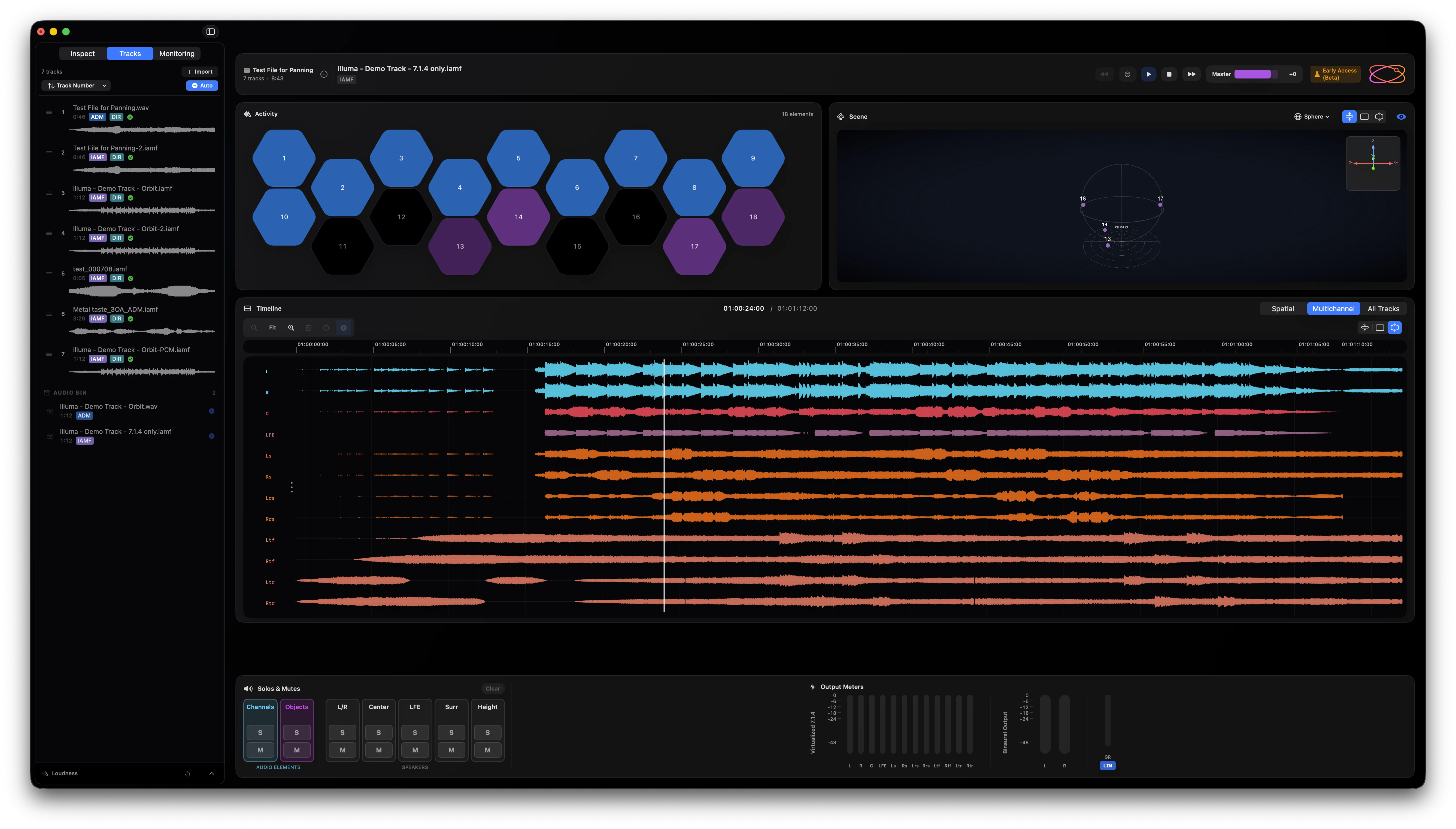Stop playback with the stop button
Image resolution: width=1456 pixels, height=829 pixels.
(1169, 74)
